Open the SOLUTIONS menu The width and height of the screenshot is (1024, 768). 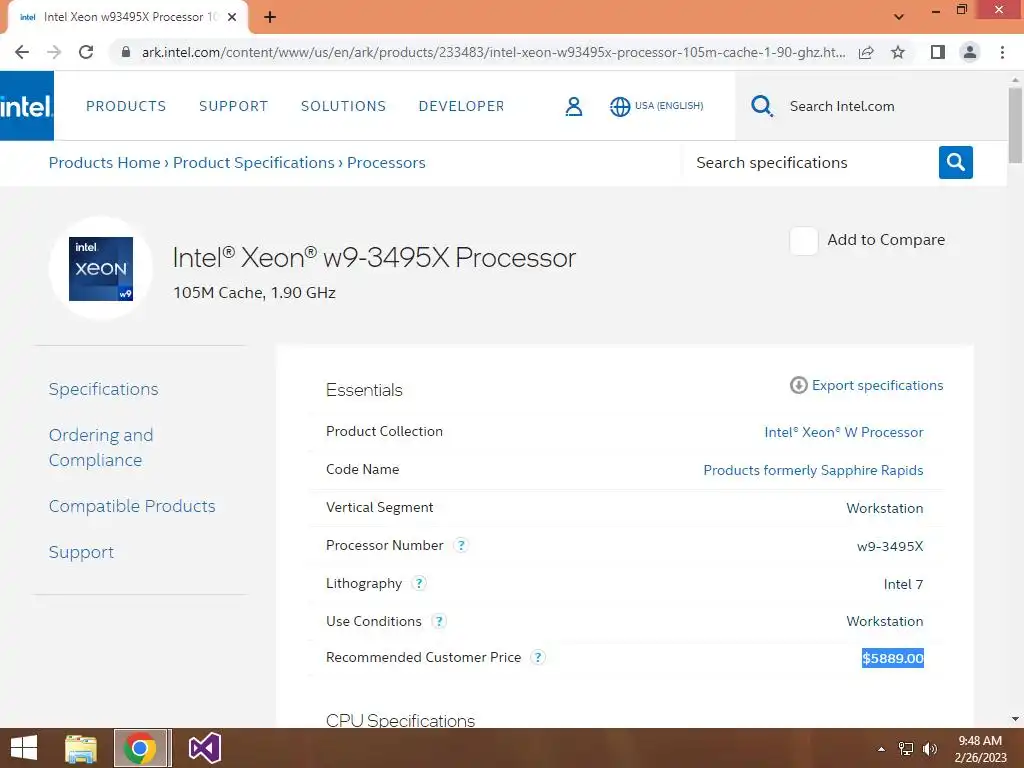coord(344,106)
